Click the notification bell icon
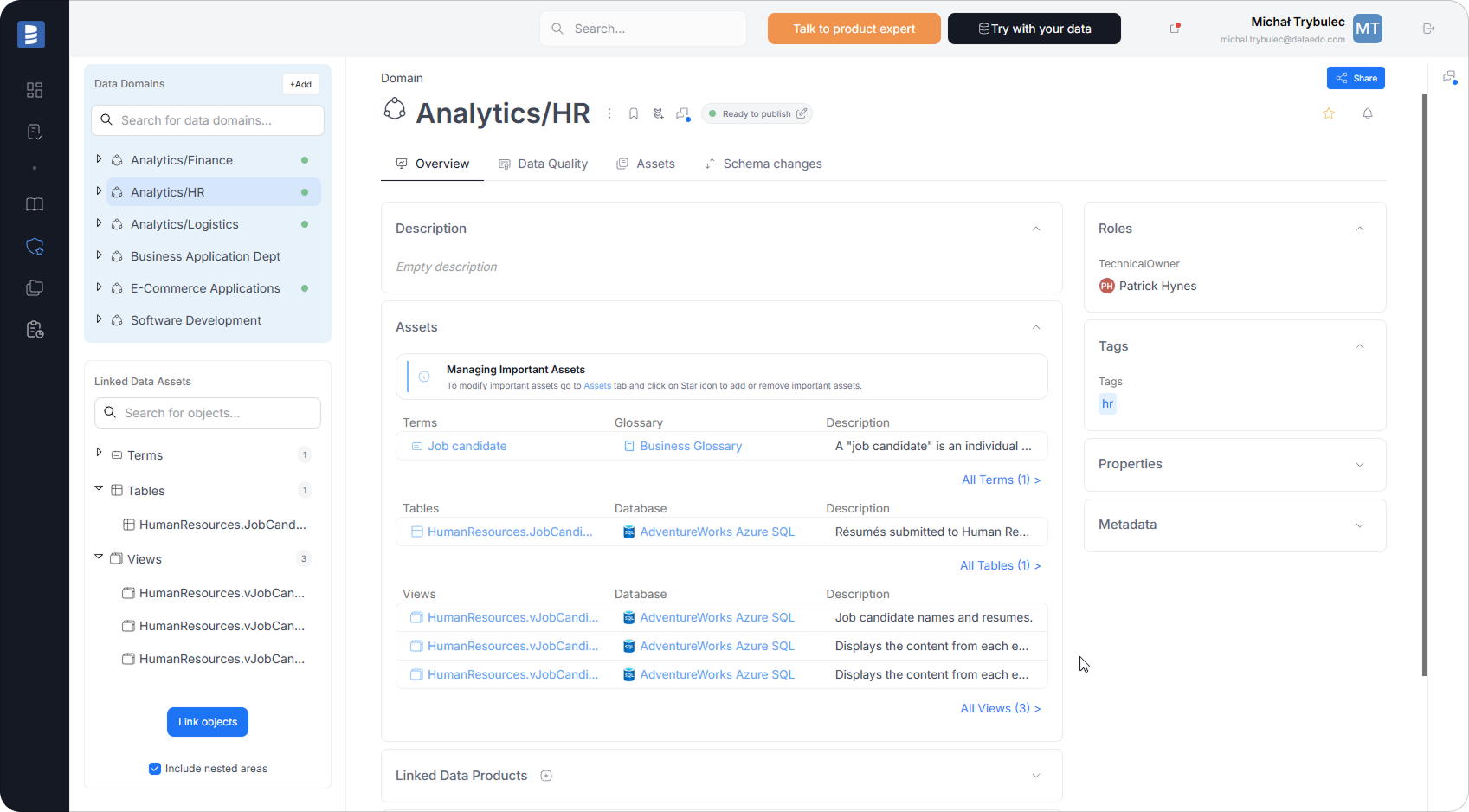 point(1368,113)
